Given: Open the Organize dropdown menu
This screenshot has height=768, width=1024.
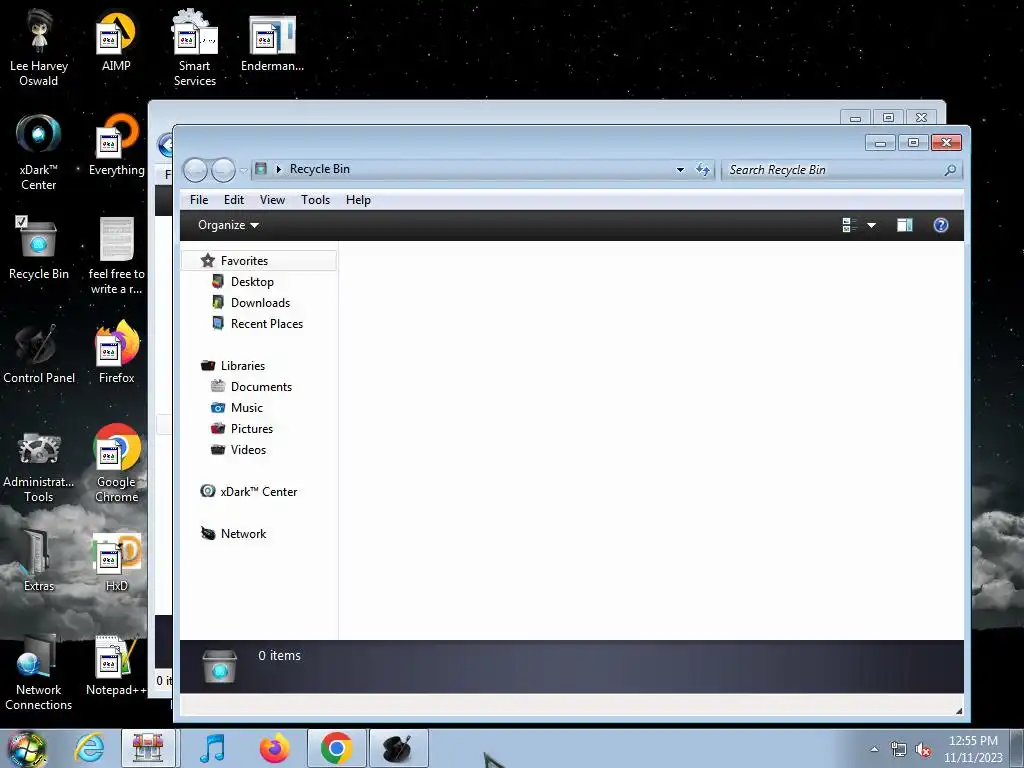Looking at the screenshot, I should click(x=228, y=225).
